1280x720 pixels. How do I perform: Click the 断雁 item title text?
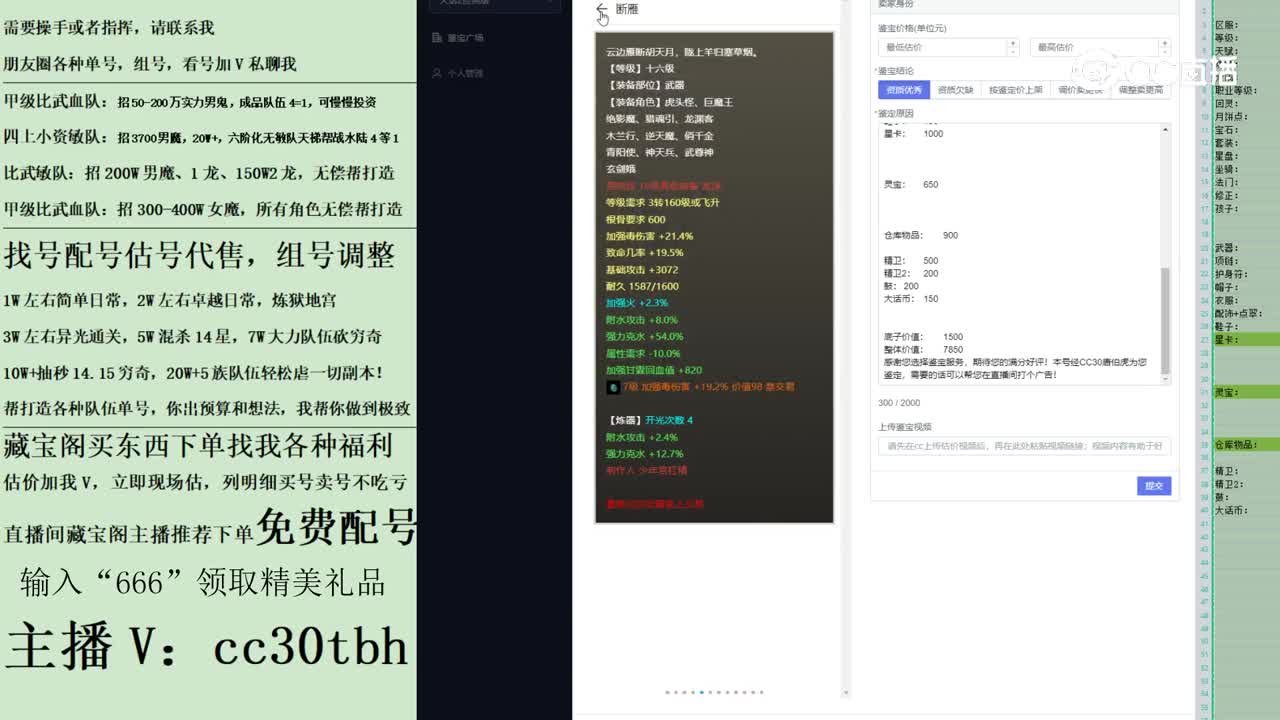(627, 9)
